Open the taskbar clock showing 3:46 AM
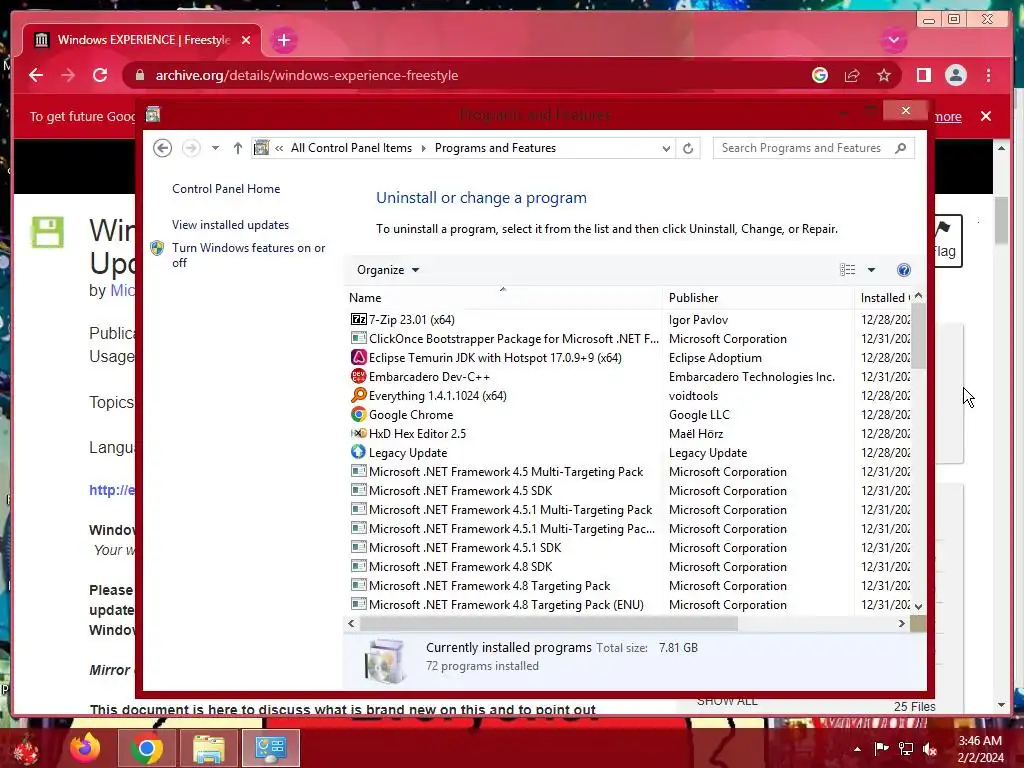This screenshot has width=1024, height=768. (980, 749)
